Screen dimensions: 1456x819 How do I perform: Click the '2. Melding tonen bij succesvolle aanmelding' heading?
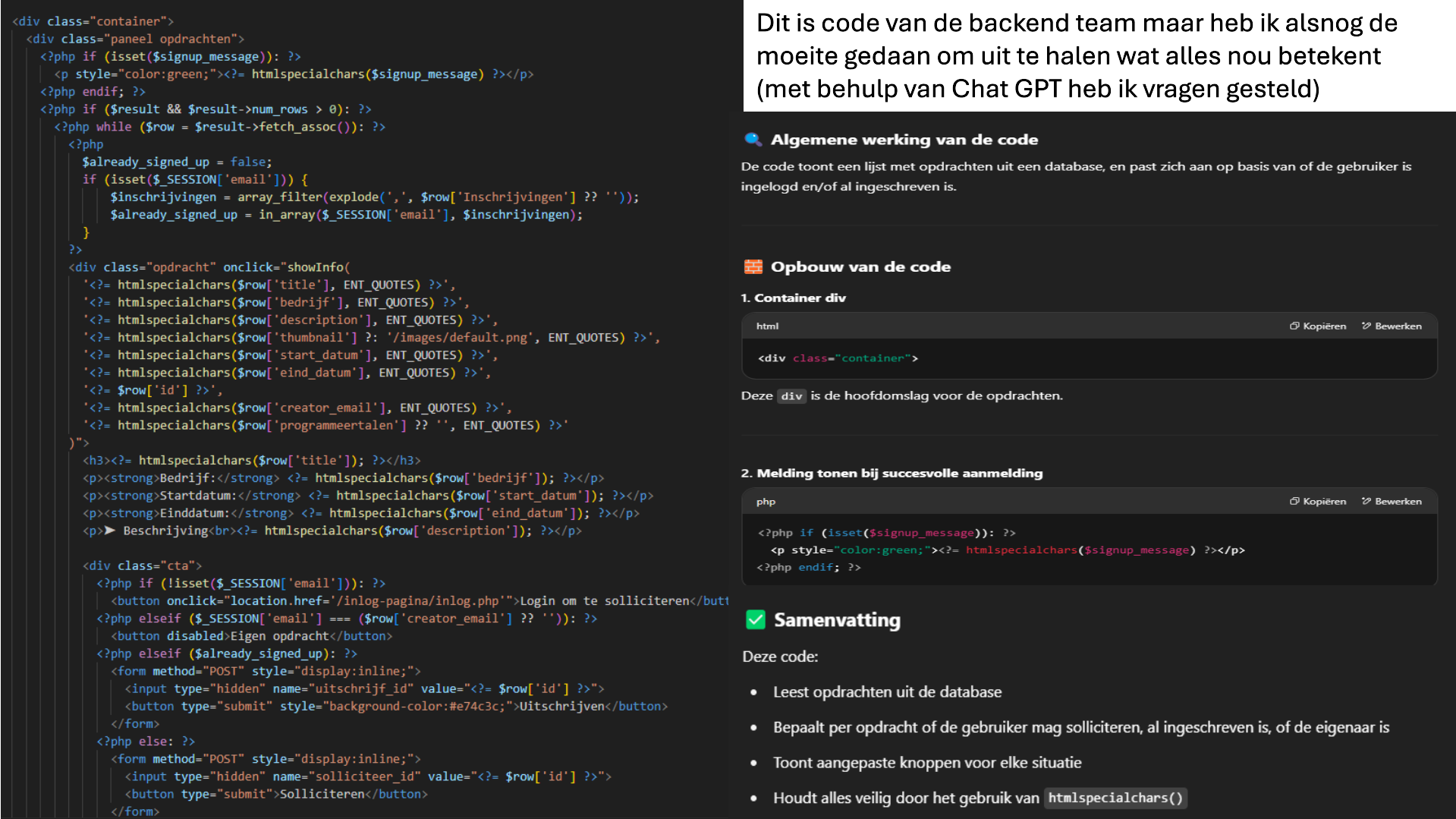click(892, 474)
